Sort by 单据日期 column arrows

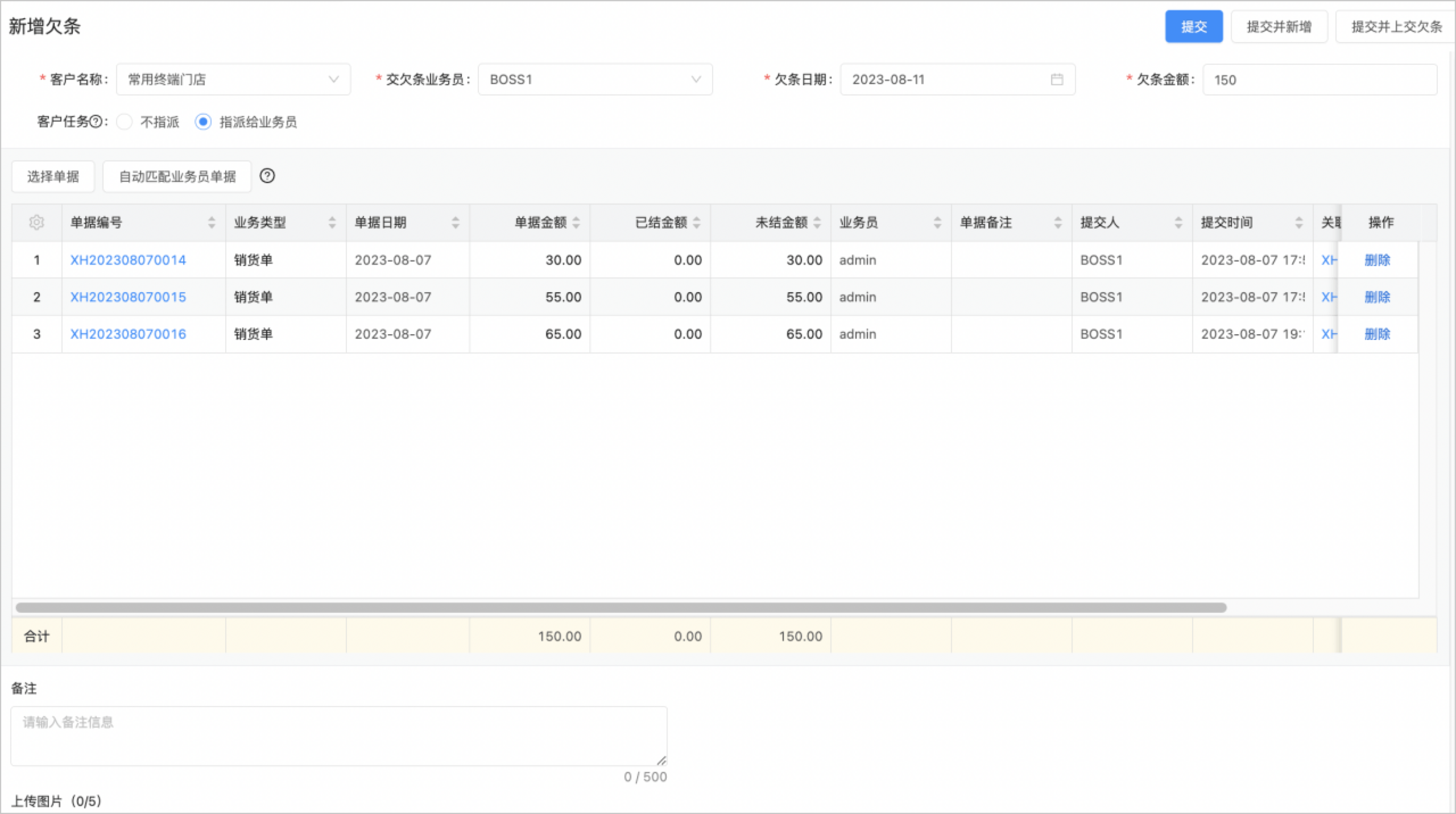455,222
